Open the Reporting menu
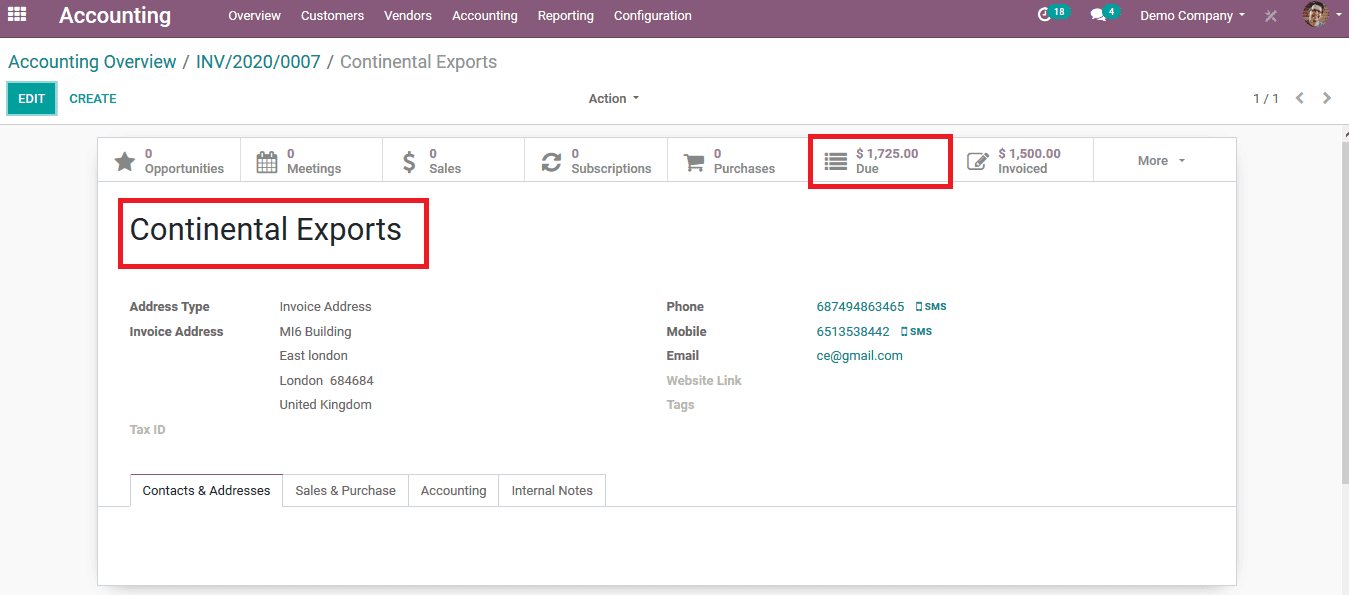1349x595 pixels. click(566, 15)
